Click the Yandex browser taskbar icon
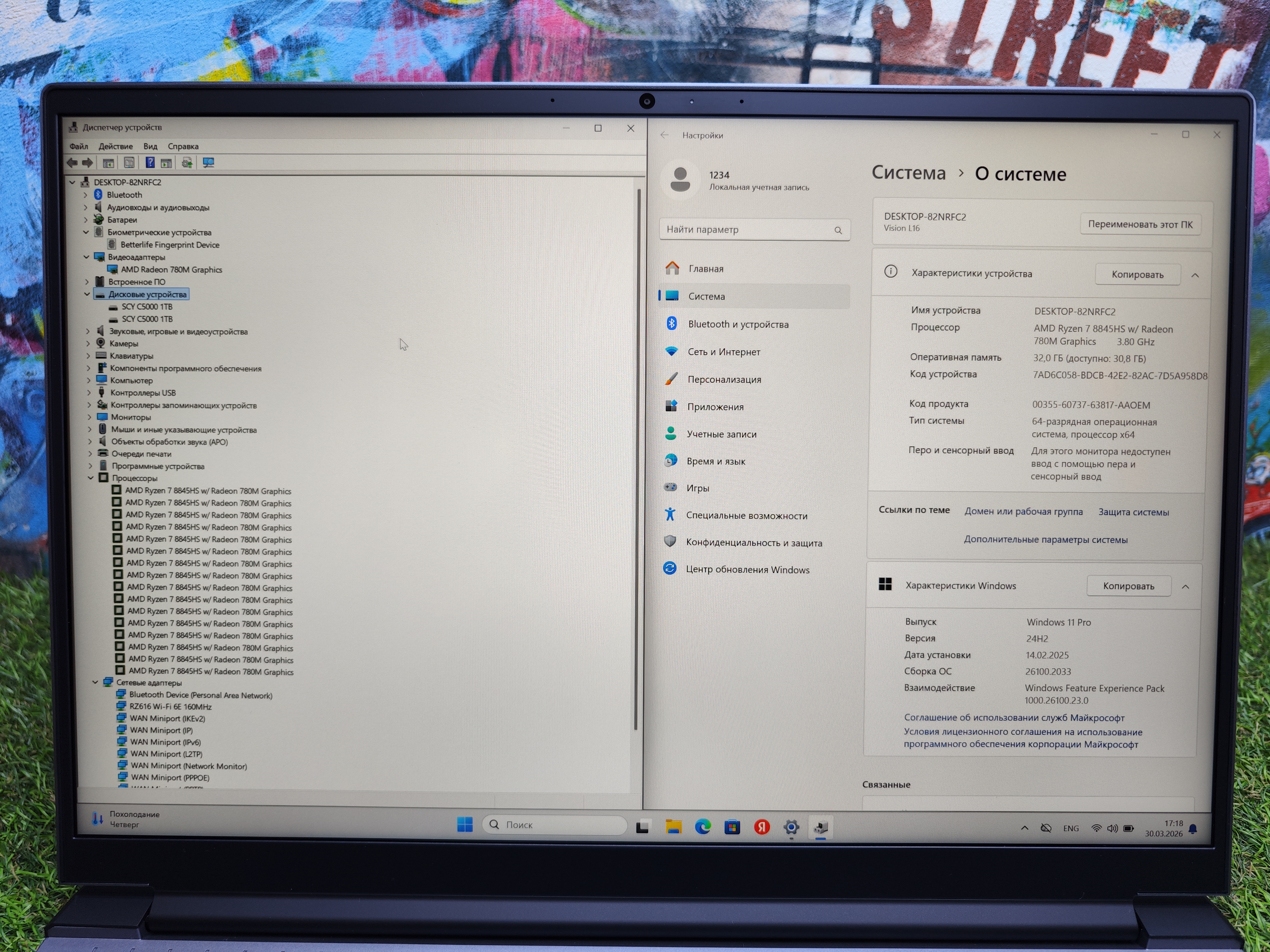The image size is (1270, 952). [762, 827]
